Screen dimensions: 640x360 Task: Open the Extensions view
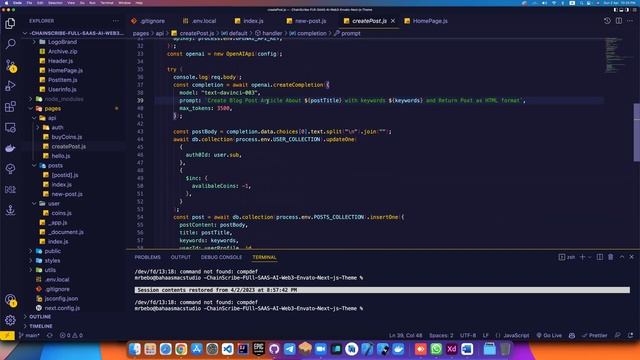10,107
